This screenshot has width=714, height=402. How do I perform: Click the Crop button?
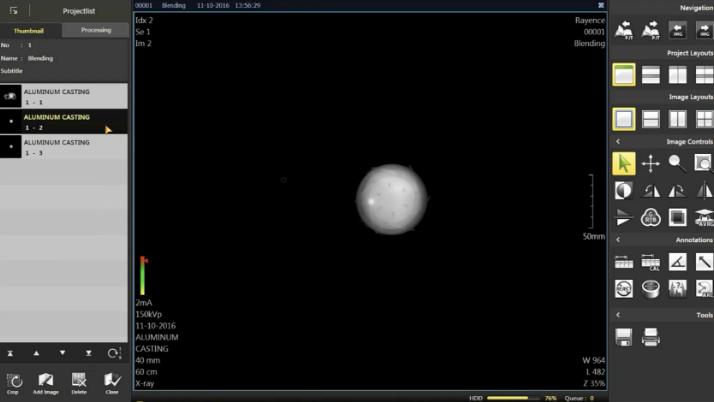(13, 383)
